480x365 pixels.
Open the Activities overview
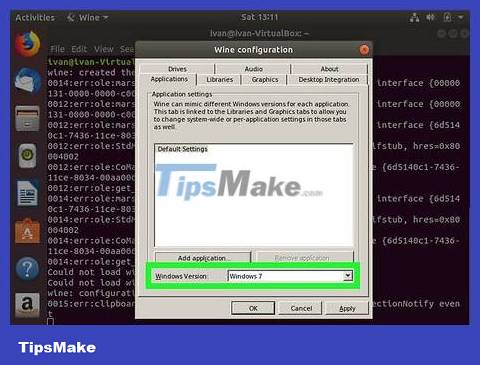(x=35, y=18)
